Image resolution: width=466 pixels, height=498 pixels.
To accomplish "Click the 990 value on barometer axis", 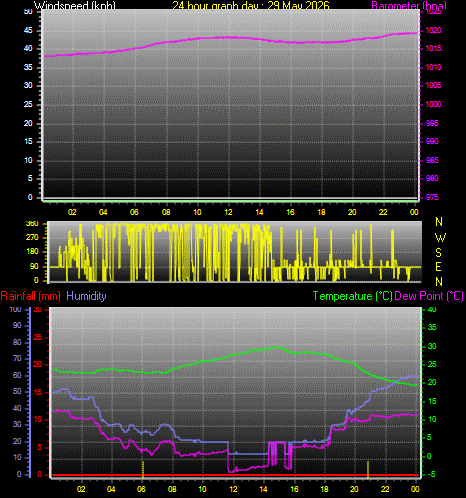I will [432, 141].
